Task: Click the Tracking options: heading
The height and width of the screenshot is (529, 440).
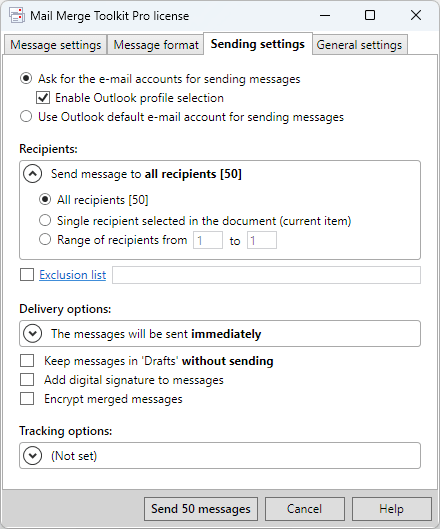Action: coord(65,431)
